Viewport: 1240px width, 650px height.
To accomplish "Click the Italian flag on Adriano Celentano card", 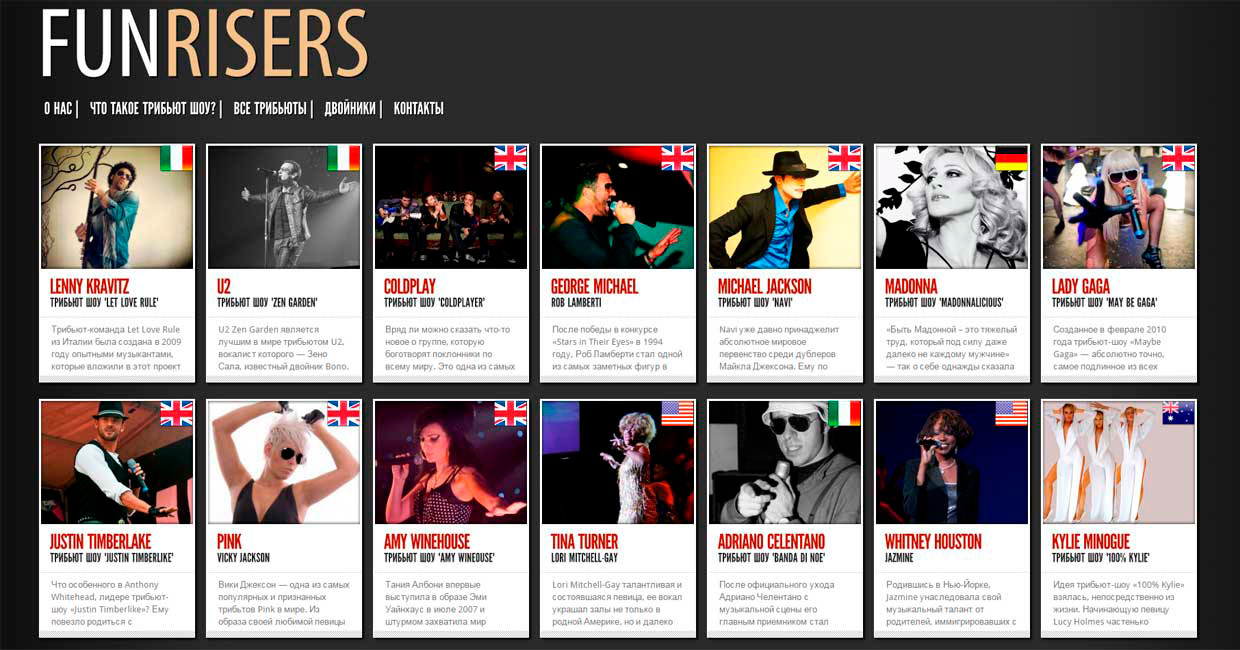I will (845, 414).
